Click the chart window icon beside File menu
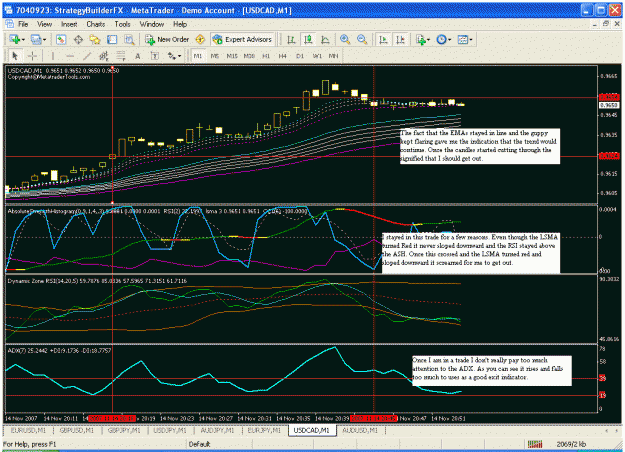The width and height of the screenshot is (625, 452). coord(9,24)
